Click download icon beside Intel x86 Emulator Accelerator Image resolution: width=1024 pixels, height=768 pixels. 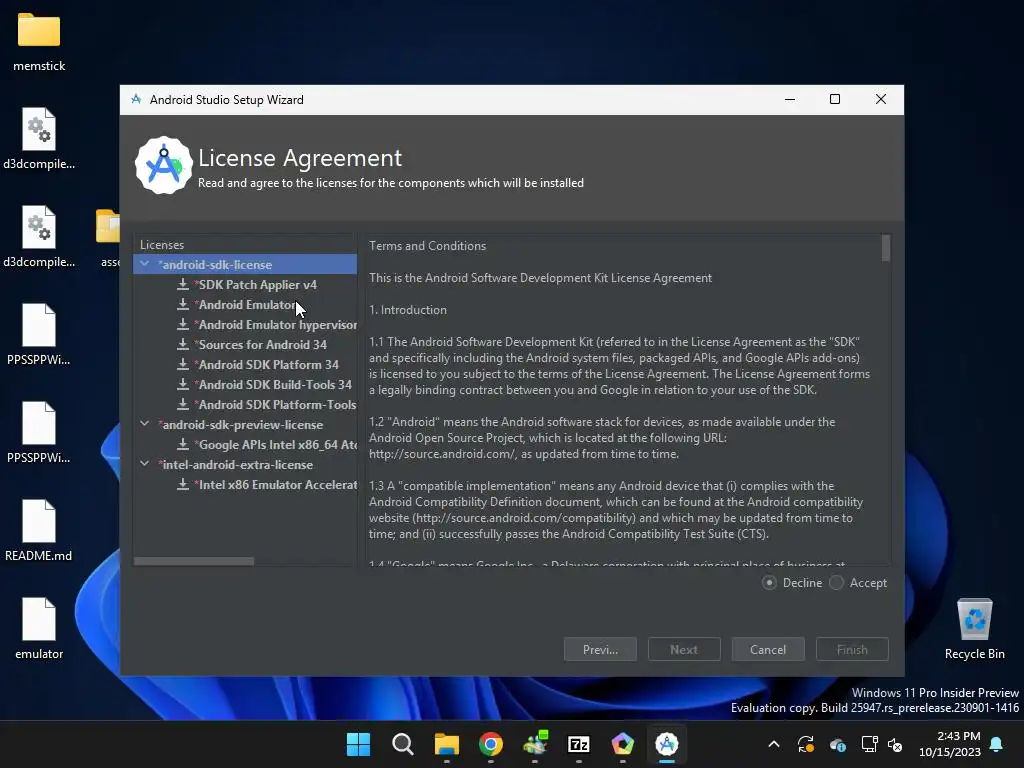pos(183,484)
